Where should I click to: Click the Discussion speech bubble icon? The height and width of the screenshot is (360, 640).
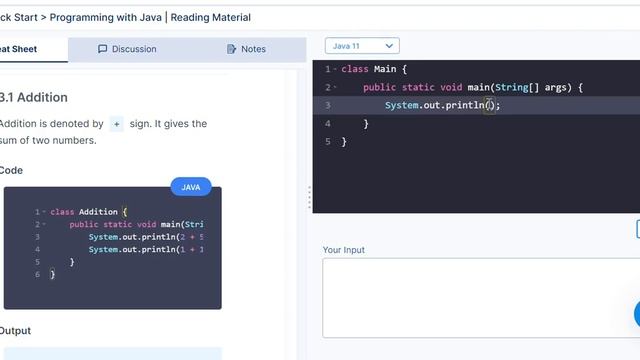coord(102,49)
